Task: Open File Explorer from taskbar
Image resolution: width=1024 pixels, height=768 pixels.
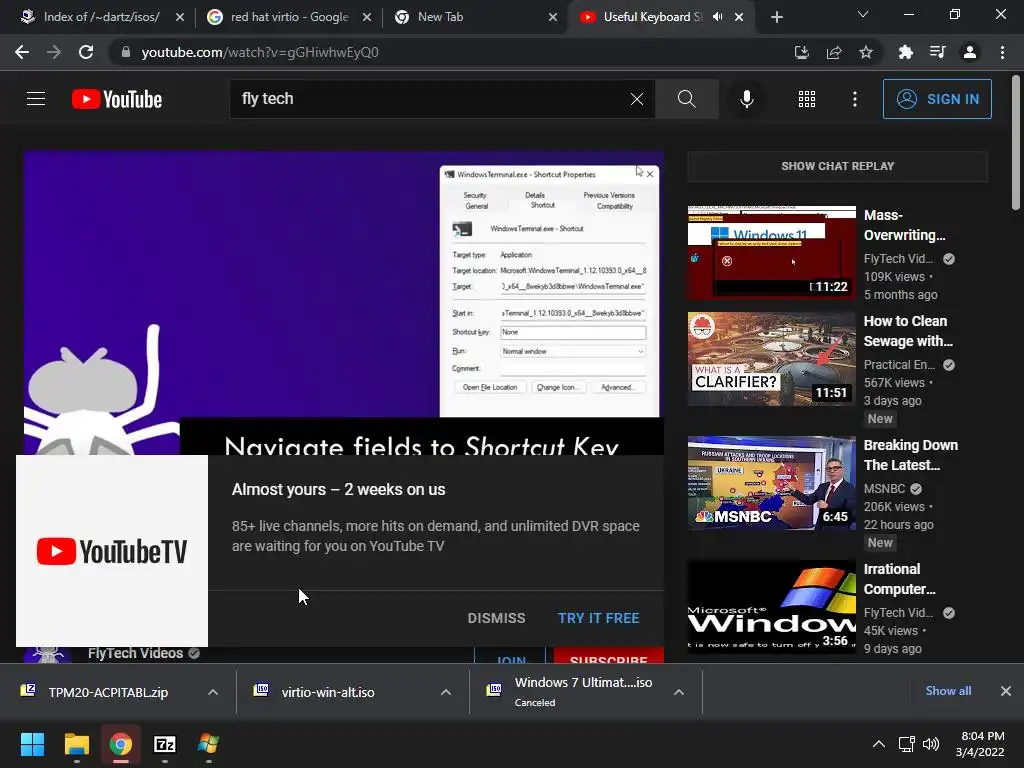Action: pos(76,744)
